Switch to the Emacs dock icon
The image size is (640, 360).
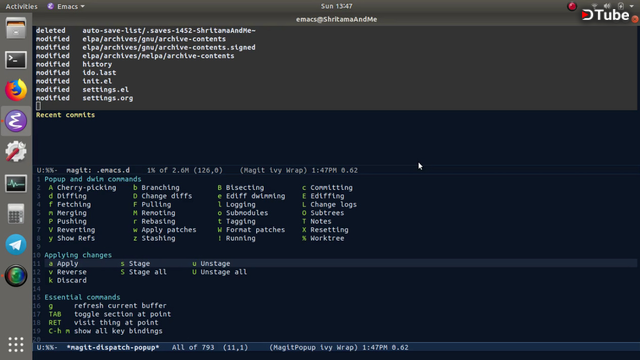pos(16,121)
